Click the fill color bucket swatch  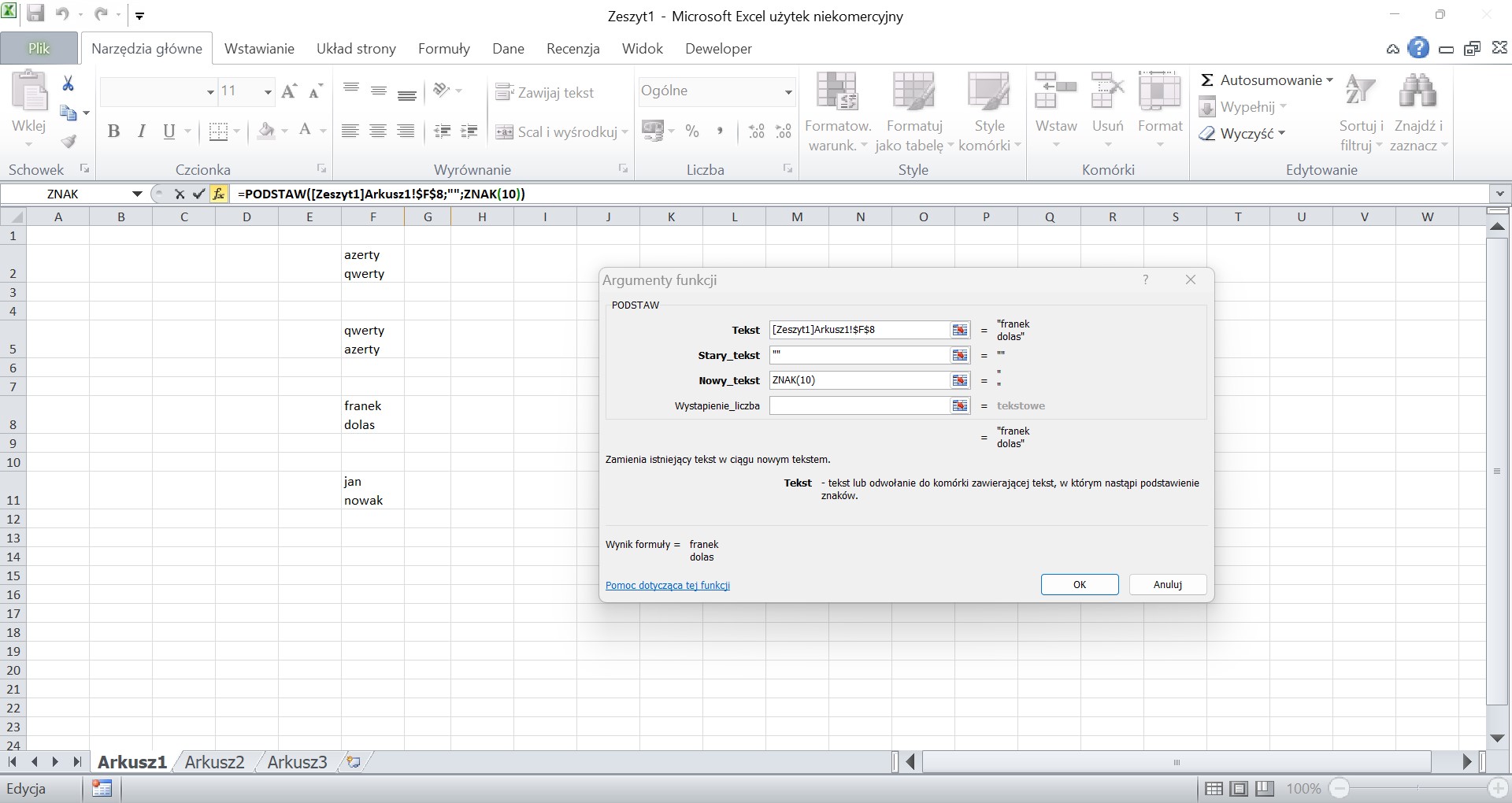(x=267, y=131)
